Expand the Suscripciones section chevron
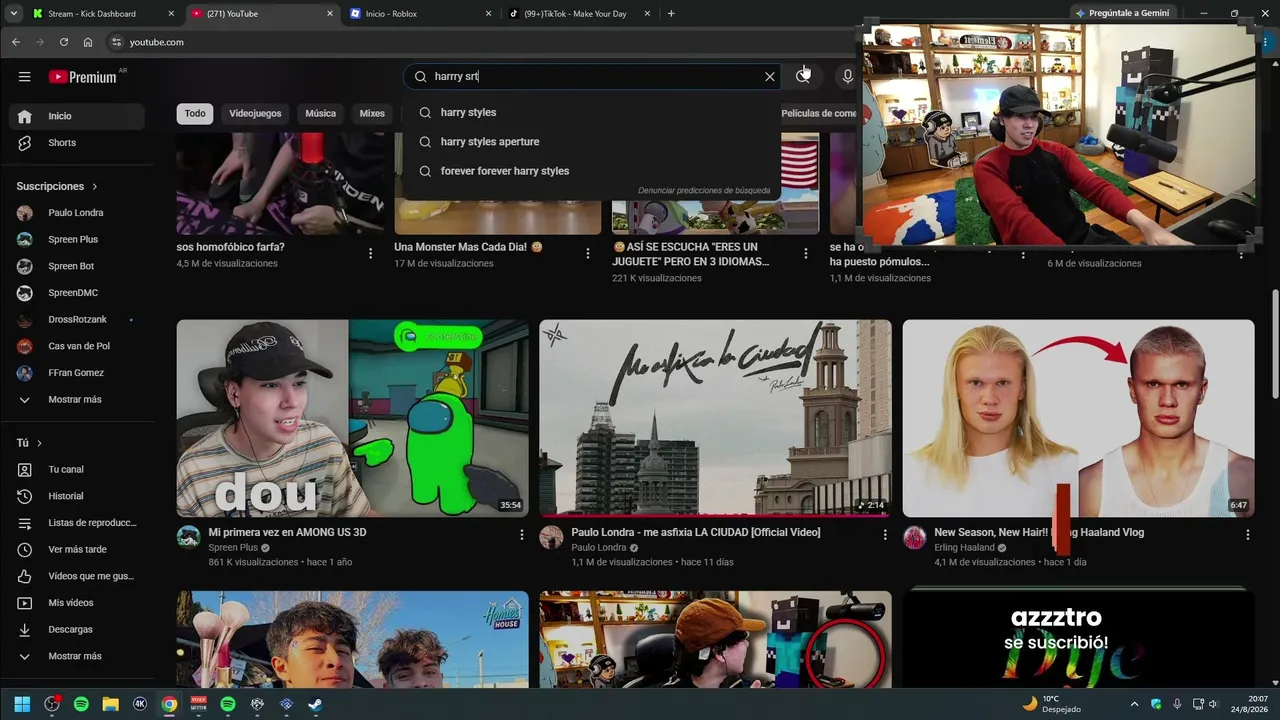This screenshot has height=720, width=1280. coord(95,187)
